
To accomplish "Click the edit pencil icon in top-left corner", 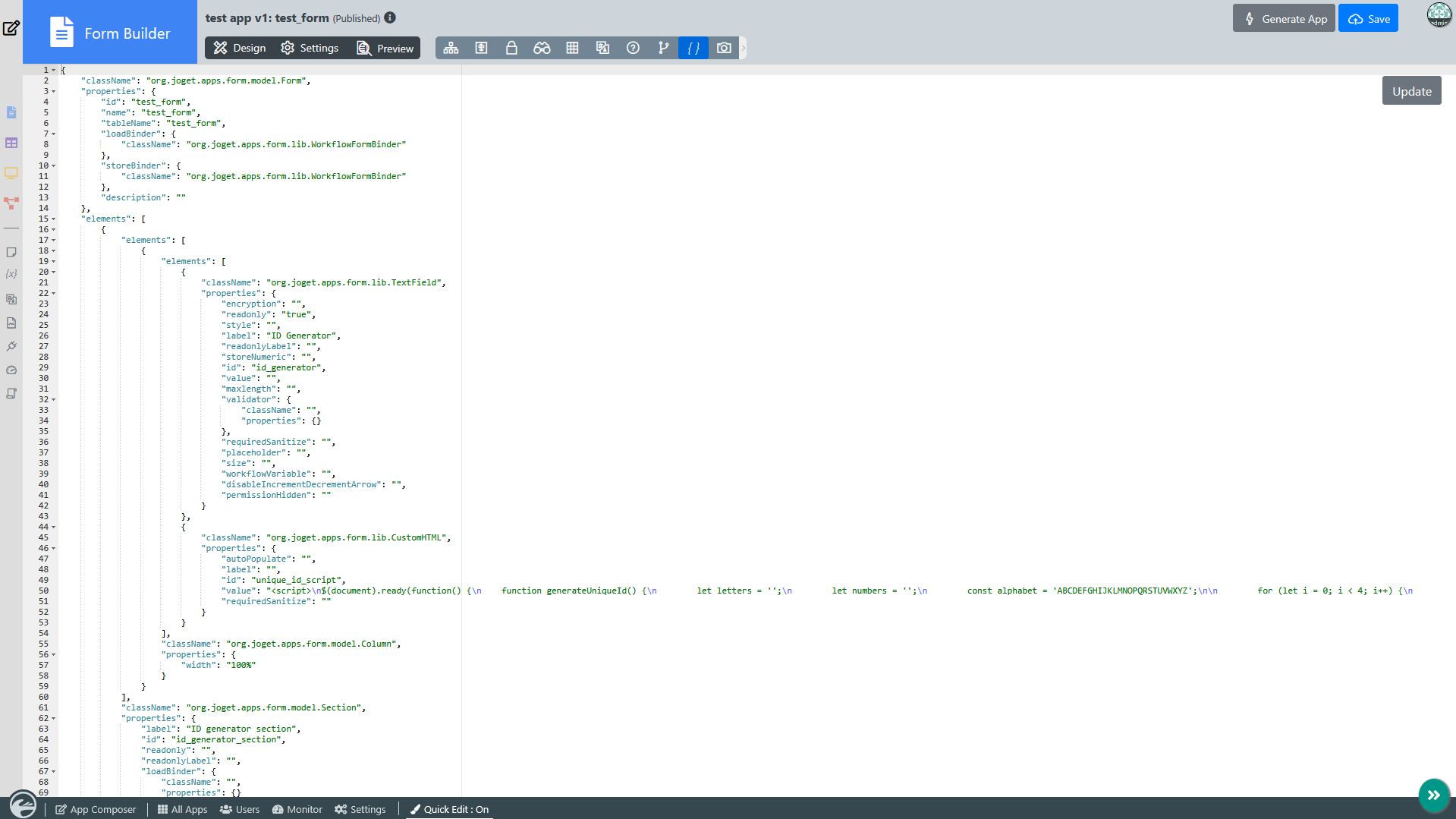I will pos(11,28).
